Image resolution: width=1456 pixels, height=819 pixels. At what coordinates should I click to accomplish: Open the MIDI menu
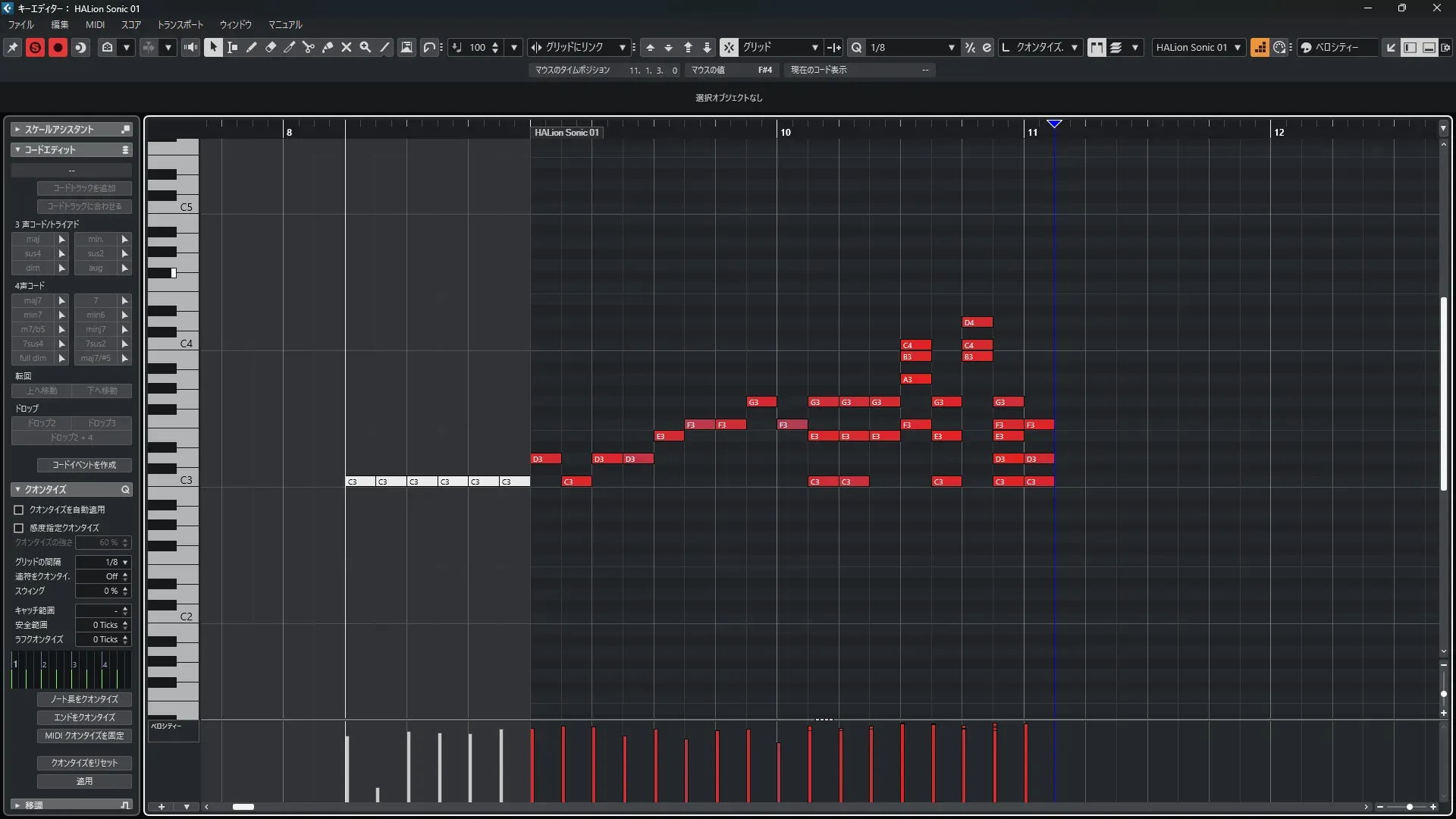(95, 24)
